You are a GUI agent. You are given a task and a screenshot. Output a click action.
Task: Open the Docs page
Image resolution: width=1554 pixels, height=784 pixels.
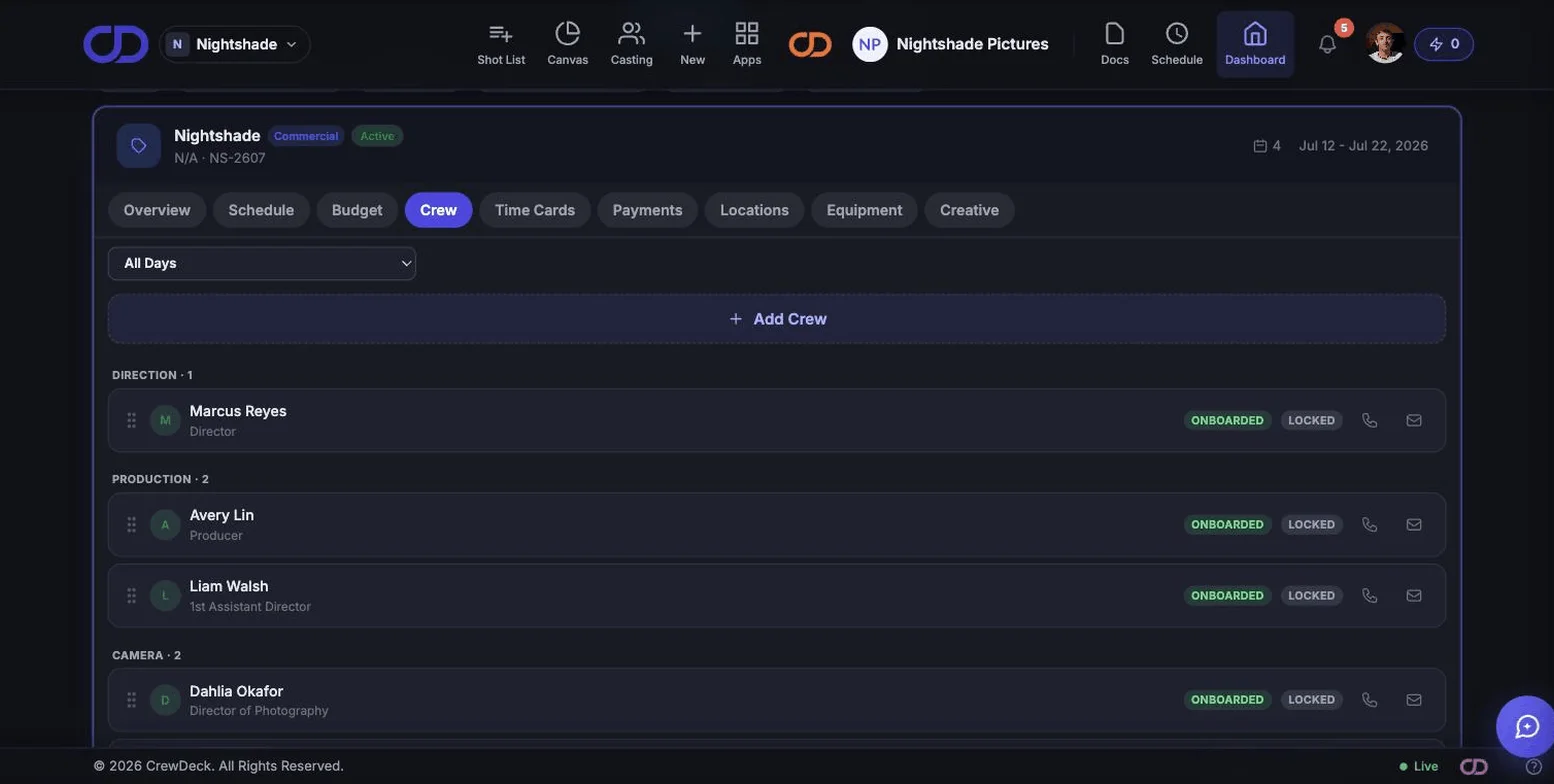[x=1115, y=44]
